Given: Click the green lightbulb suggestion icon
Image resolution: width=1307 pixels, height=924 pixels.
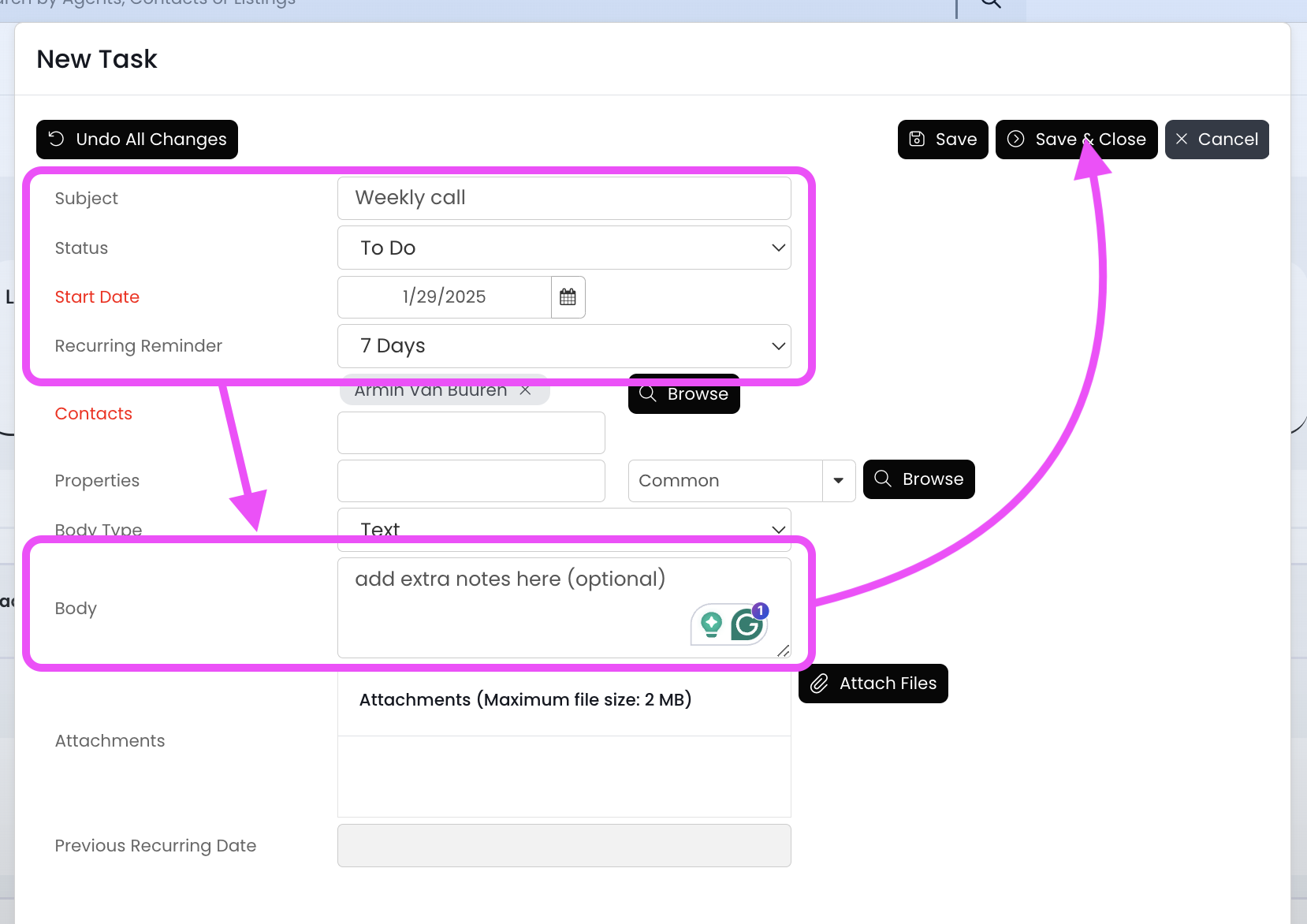Looking at the screenshot, I should [711, 624].
